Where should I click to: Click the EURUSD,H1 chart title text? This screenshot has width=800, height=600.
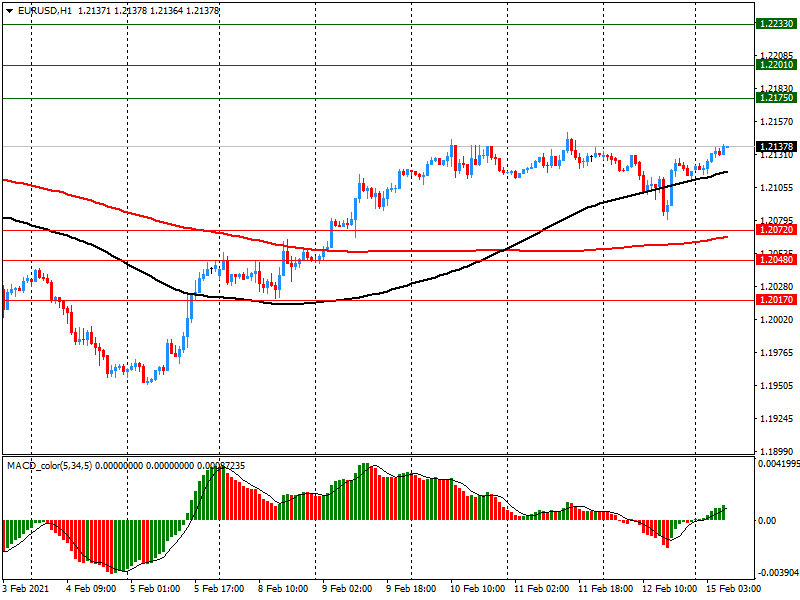45,10
